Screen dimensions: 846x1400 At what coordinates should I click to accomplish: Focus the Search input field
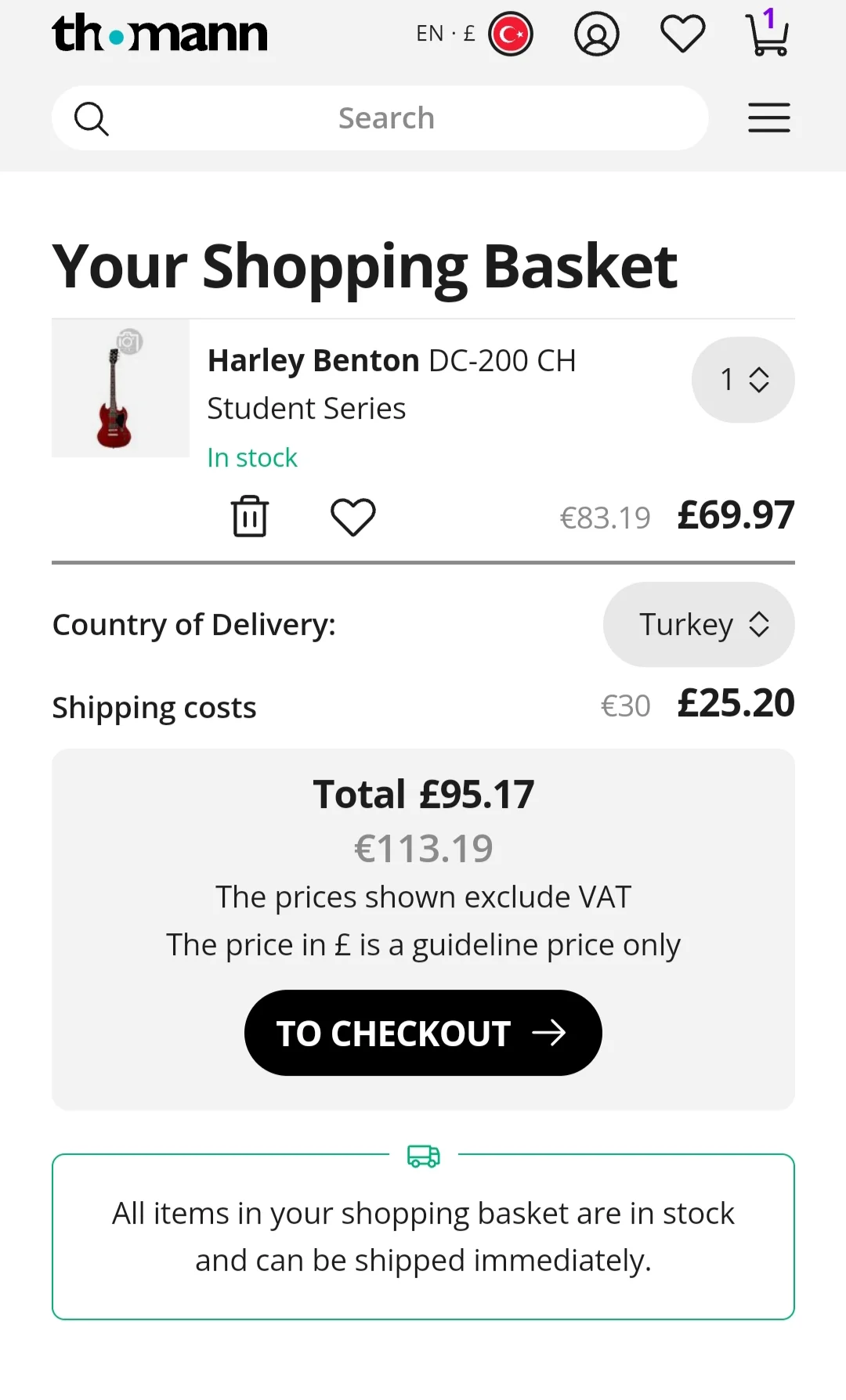(x=386, y=118)
